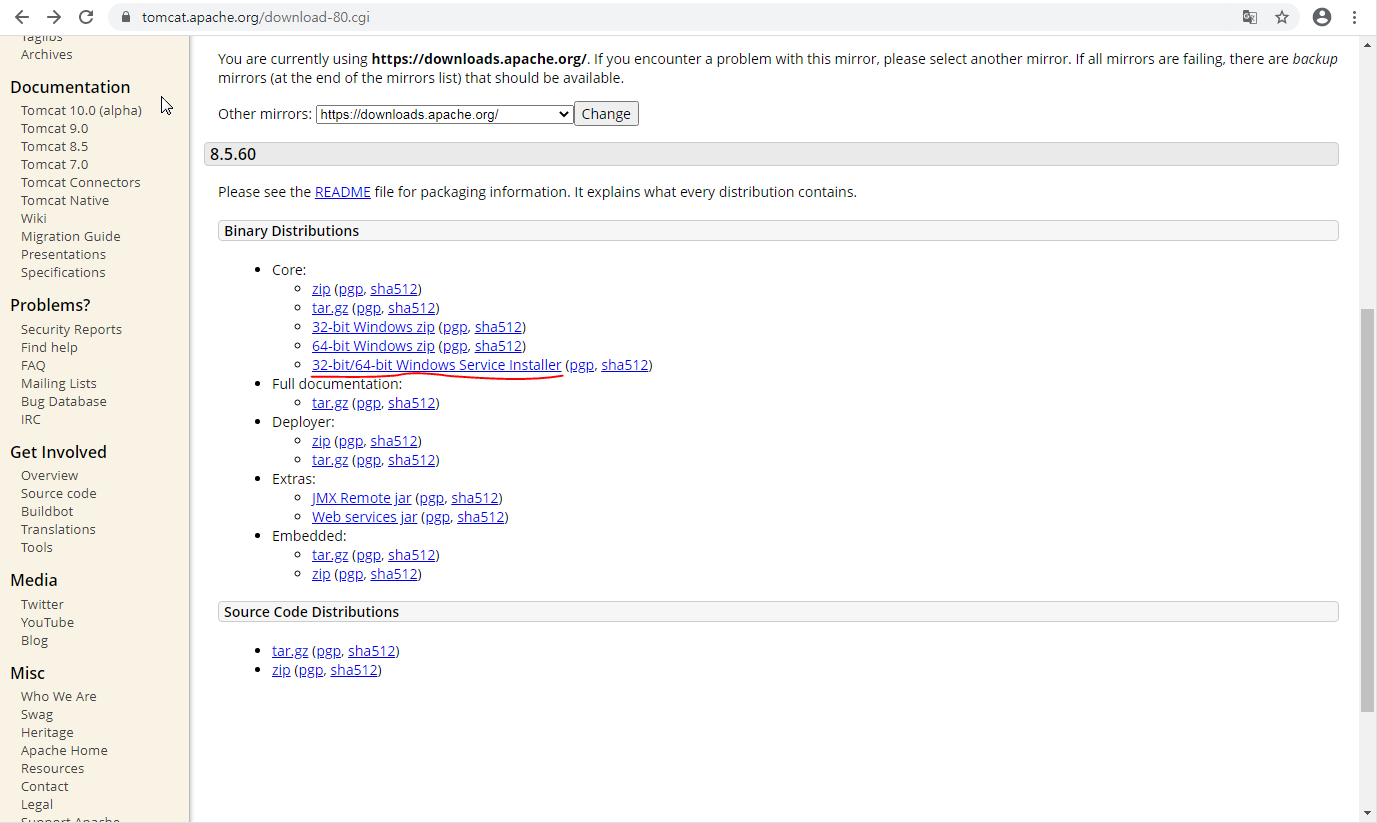Open sha512 for Windows Service Installer
This screenshot has height=823, width=1377.
tap(625, 365)
